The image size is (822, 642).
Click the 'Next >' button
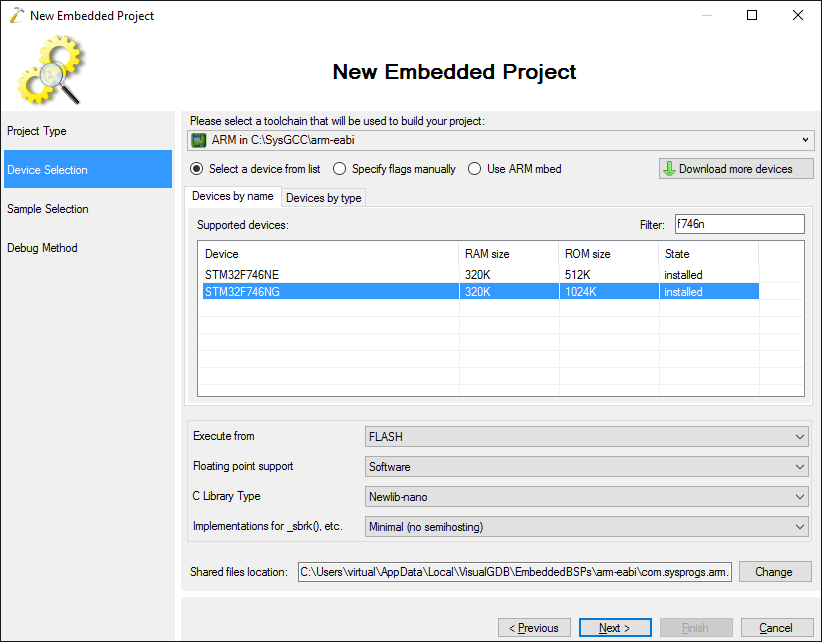[x=615, y=628]
